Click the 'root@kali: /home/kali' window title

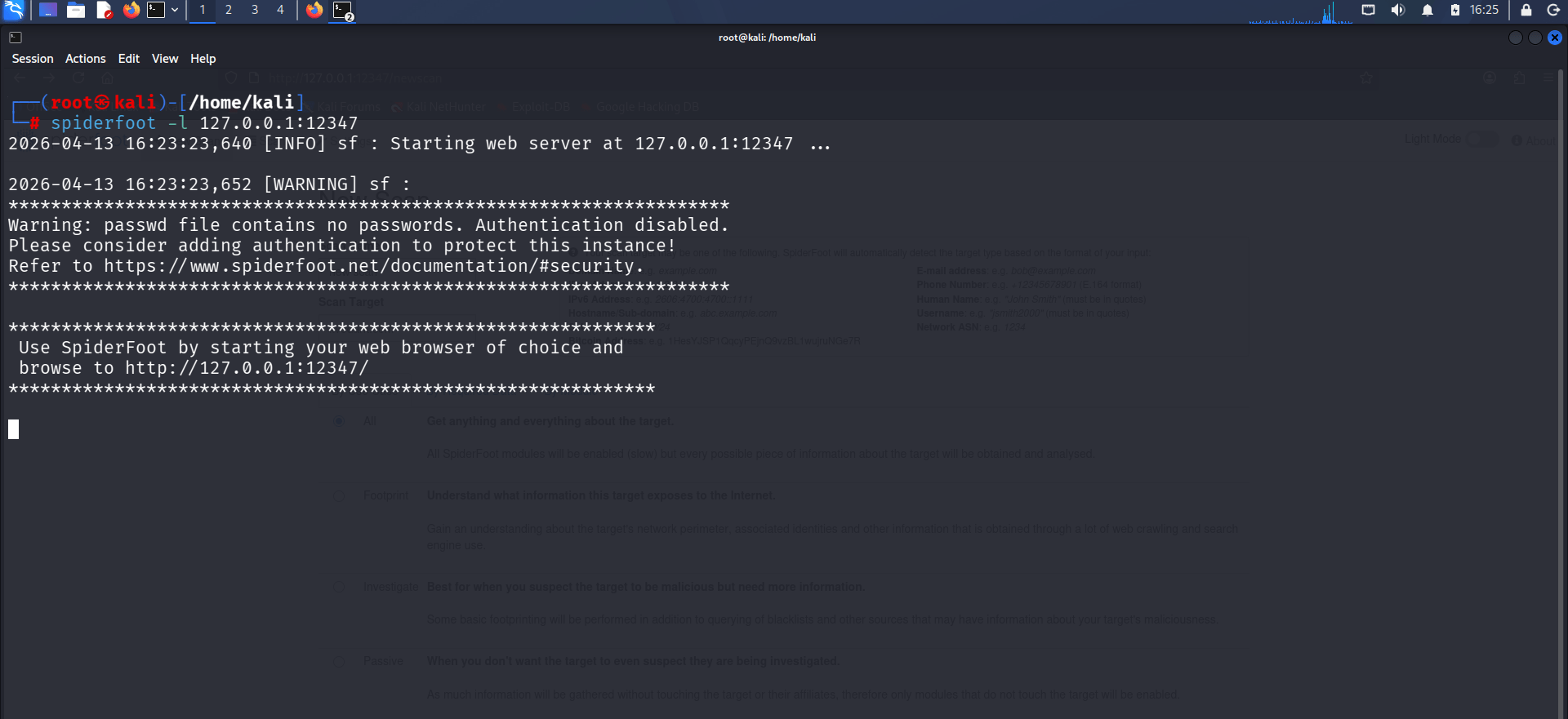768,38
